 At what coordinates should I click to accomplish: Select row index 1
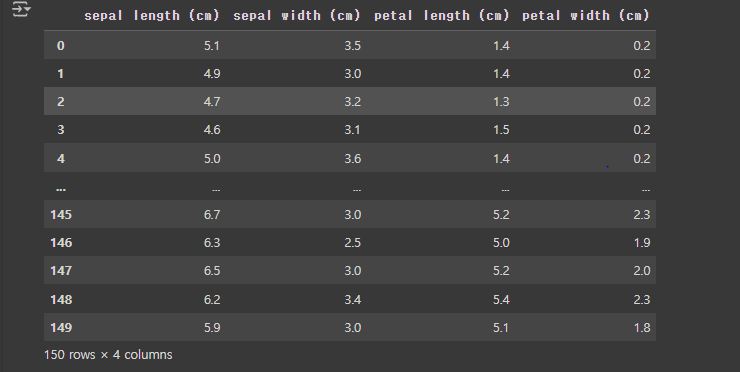[61, 74]
